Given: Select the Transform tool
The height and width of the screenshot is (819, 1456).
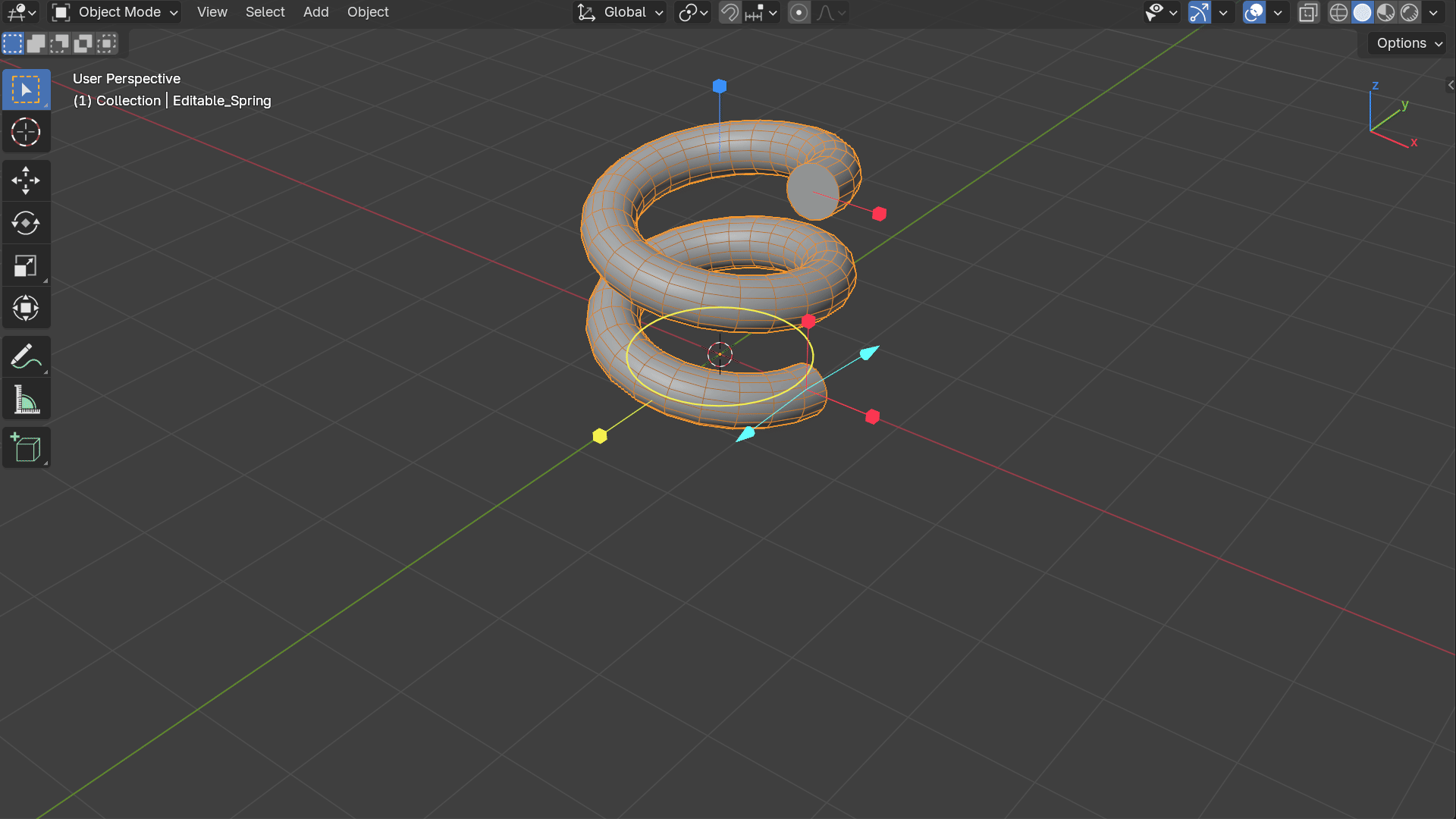Looking at the screenshot, I should tap(26, 308).
